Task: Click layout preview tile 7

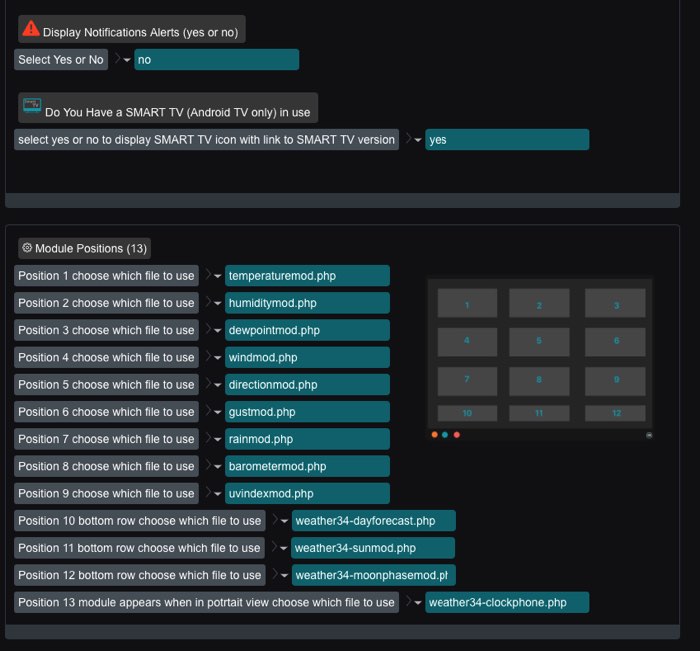Action: pos(467,381)
